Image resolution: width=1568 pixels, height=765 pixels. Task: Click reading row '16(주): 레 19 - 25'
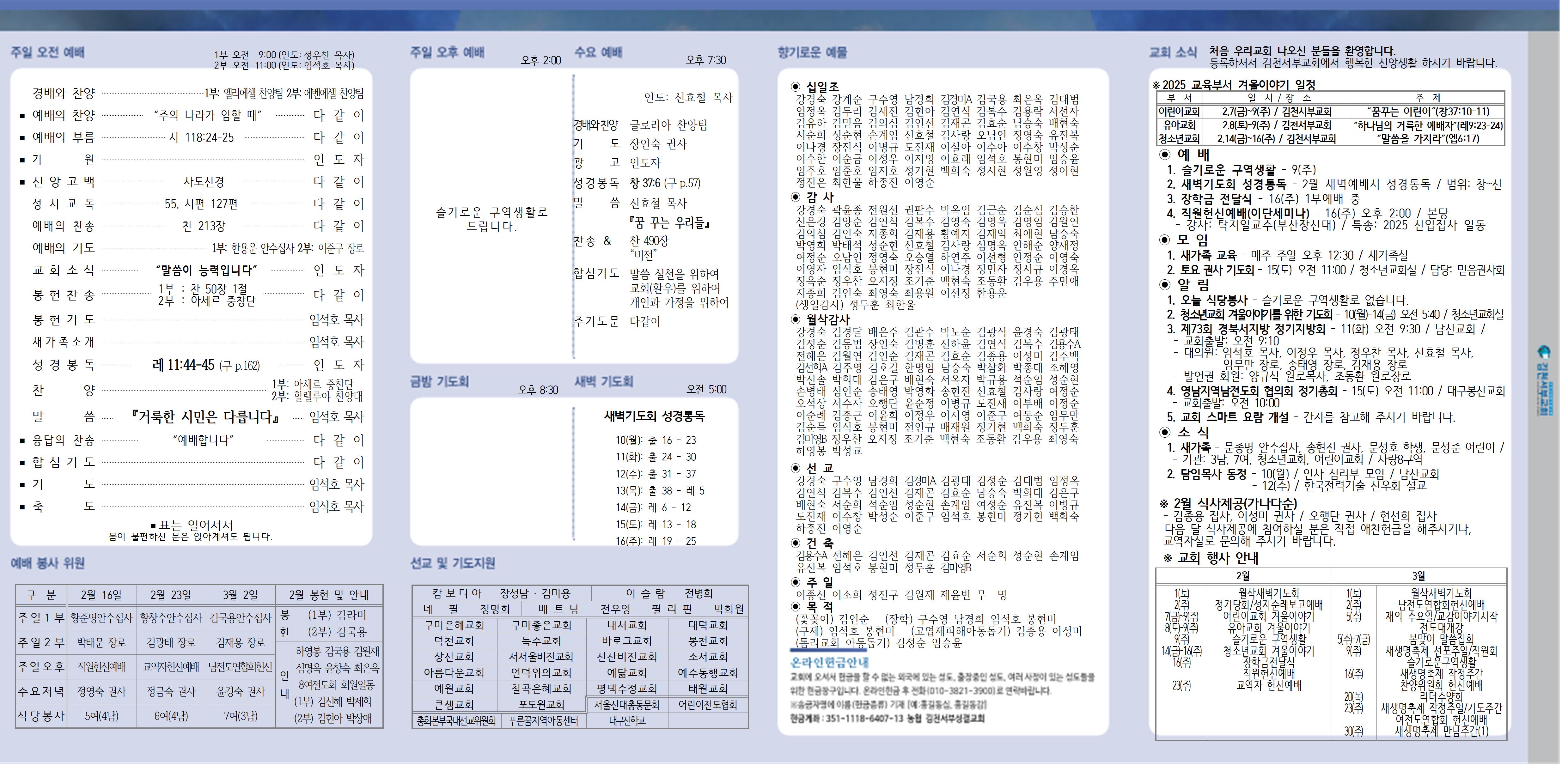pyautogui.click(x=656, y=541)
